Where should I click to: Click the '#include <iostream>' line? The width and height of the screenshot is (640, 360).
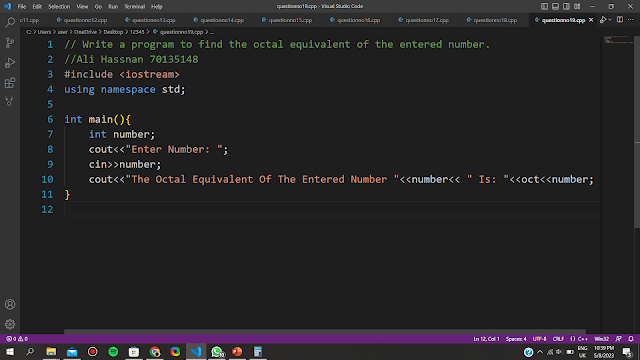pyautogui.click(x=122, y=74)
